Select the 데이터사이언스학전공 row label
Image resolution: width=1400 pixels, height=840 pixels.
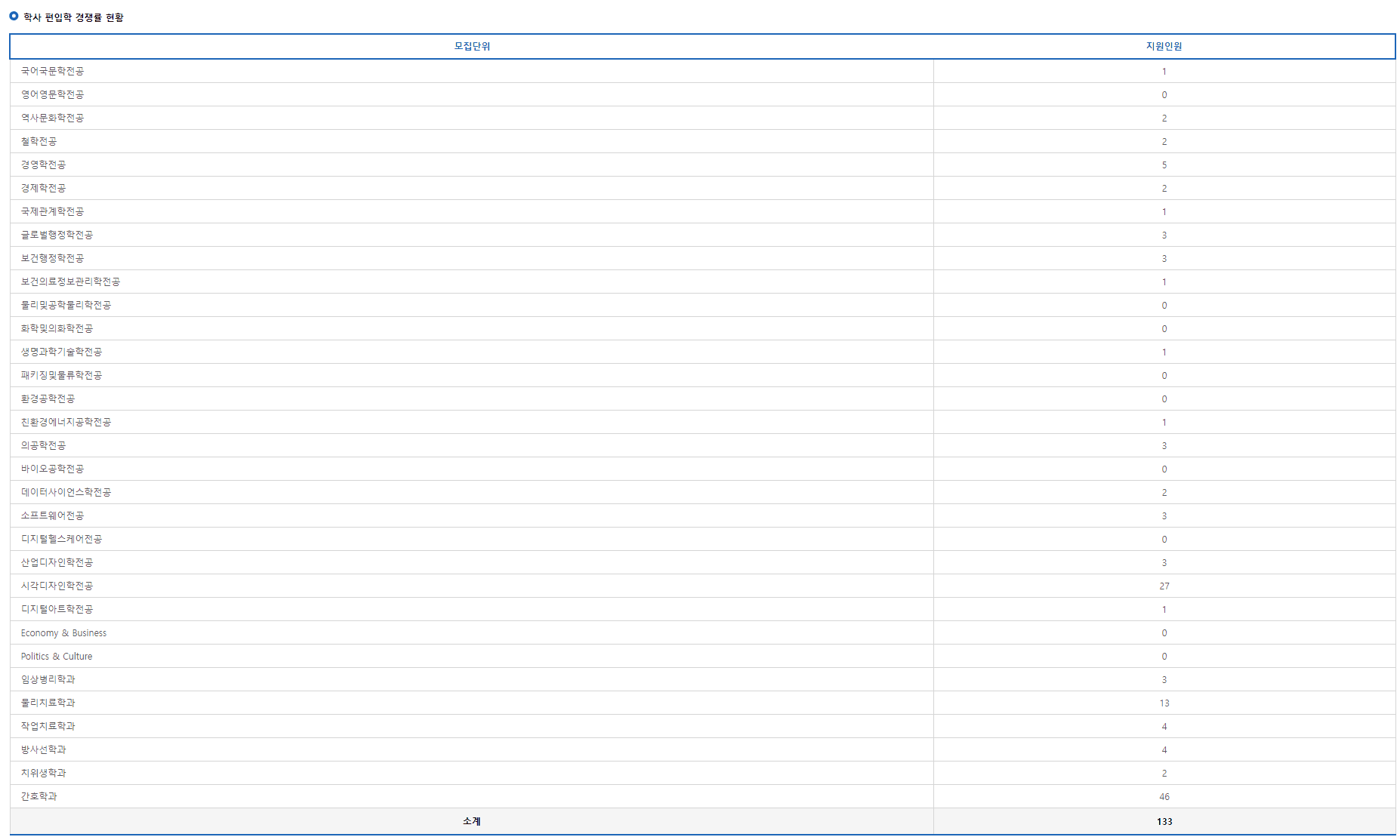pos(66,492)
